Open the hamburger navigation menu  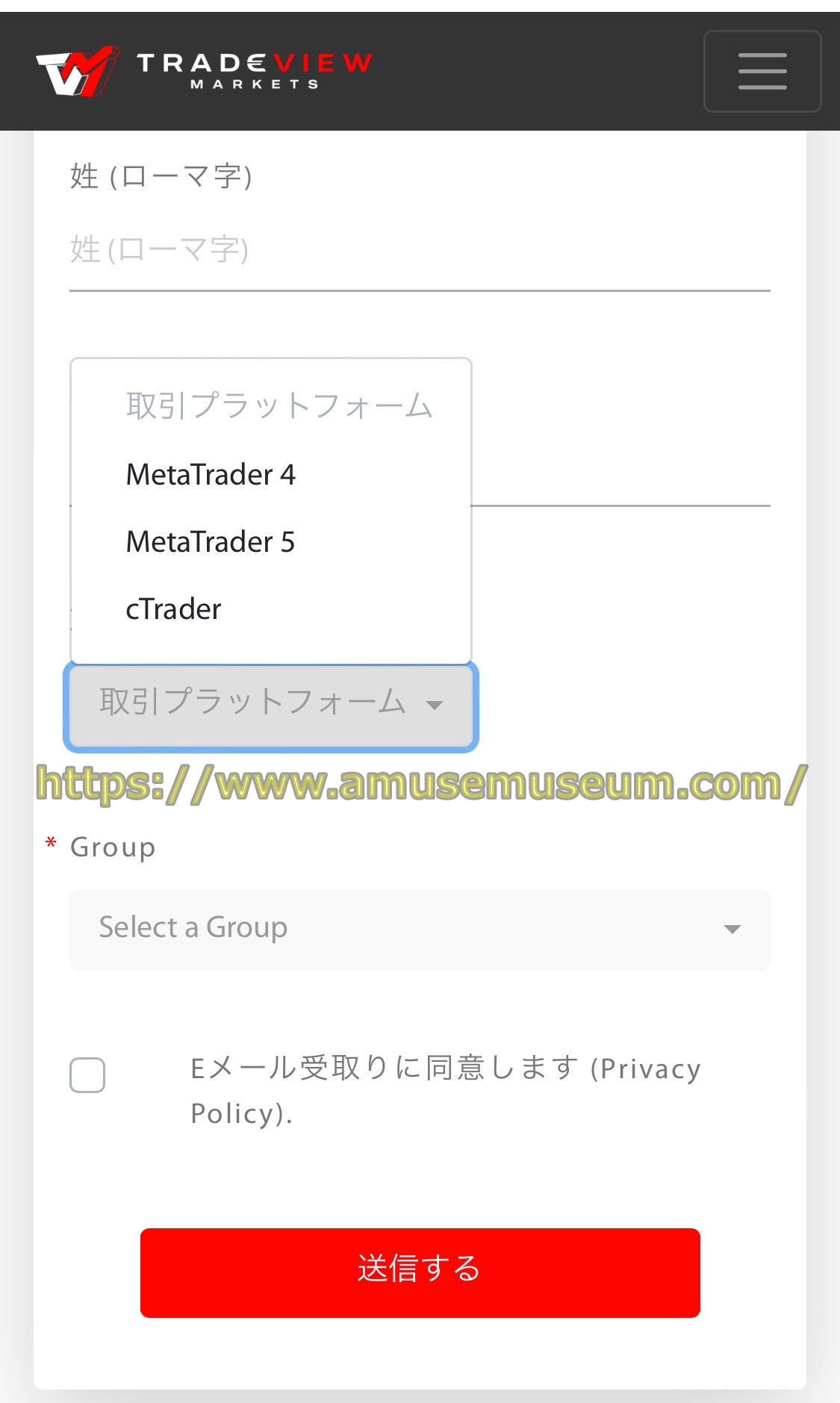coord(762,71)
